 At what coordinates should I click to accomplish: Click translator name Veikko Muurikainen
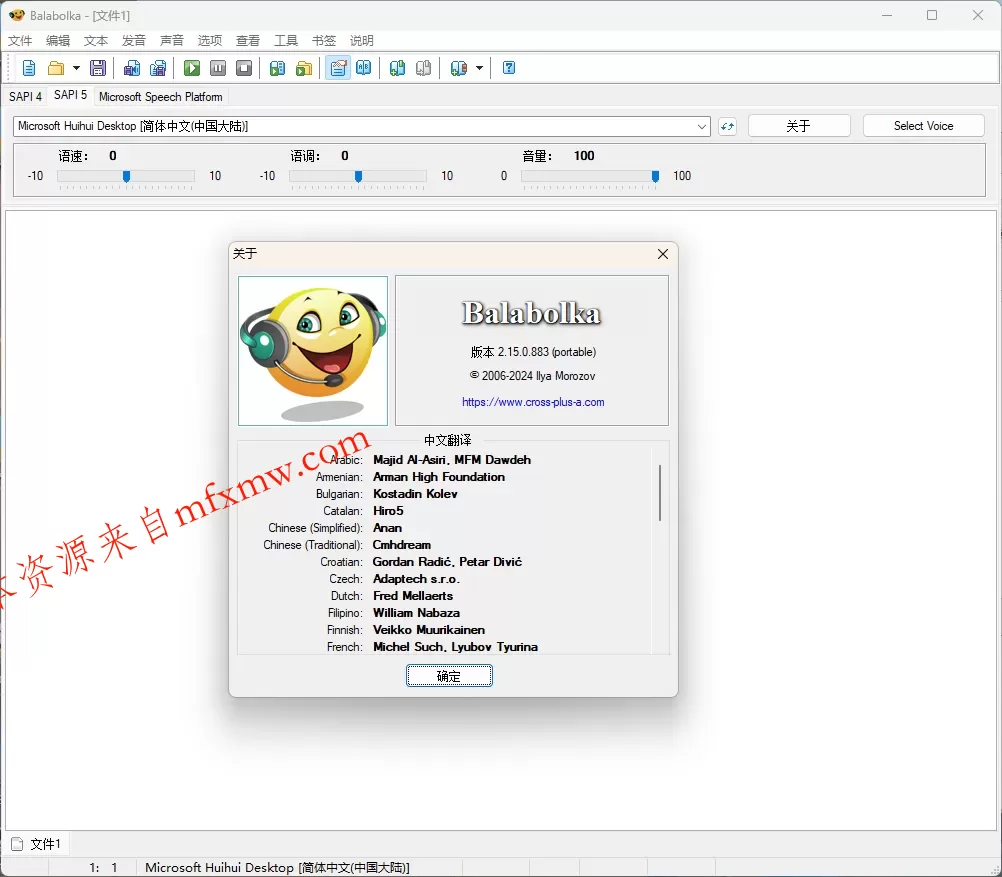(x=429, y=630)
